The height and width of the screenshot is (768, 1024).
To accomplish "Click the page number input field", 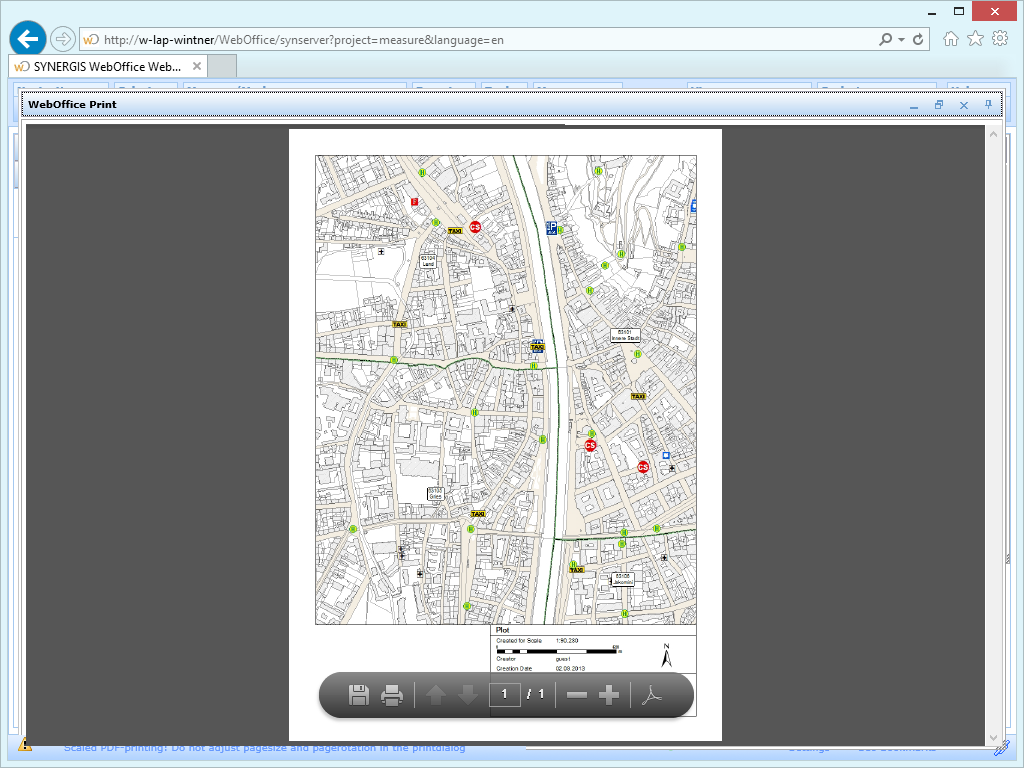I will click(505, 694).
